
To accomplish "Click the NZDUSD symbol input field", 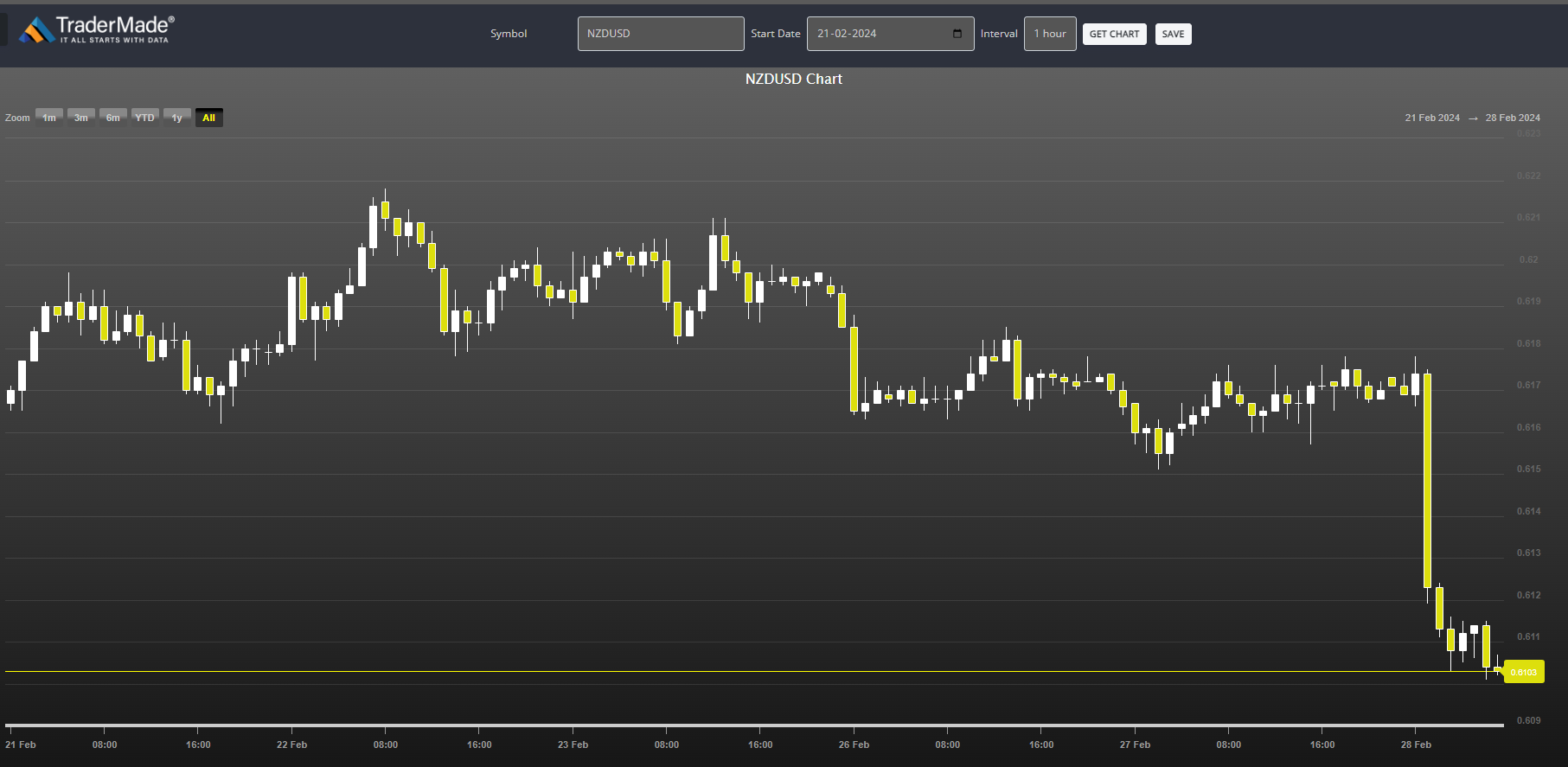I will point(661,34).
